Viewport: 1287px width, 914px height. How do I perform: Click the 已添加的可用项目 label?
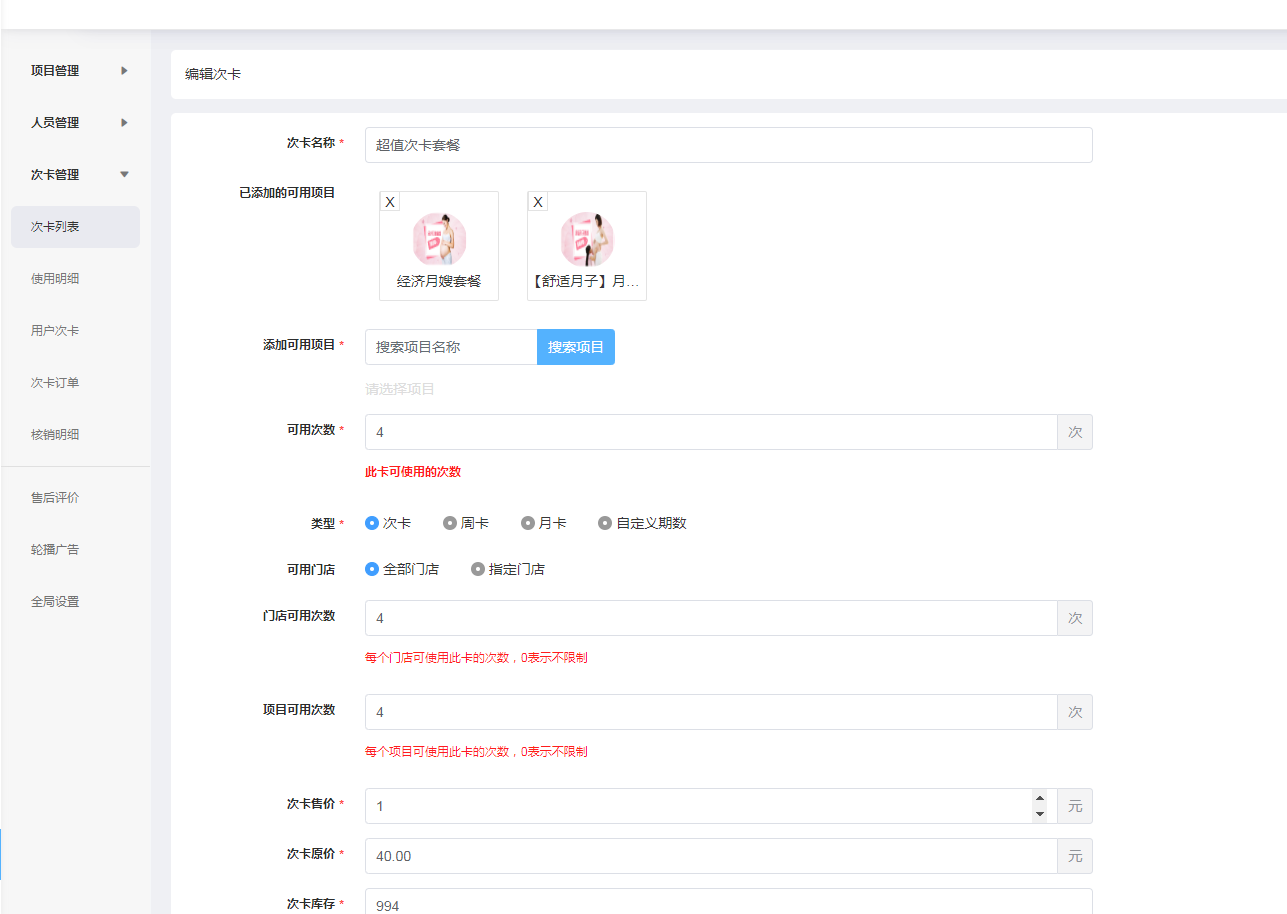(x=287, y=193)
